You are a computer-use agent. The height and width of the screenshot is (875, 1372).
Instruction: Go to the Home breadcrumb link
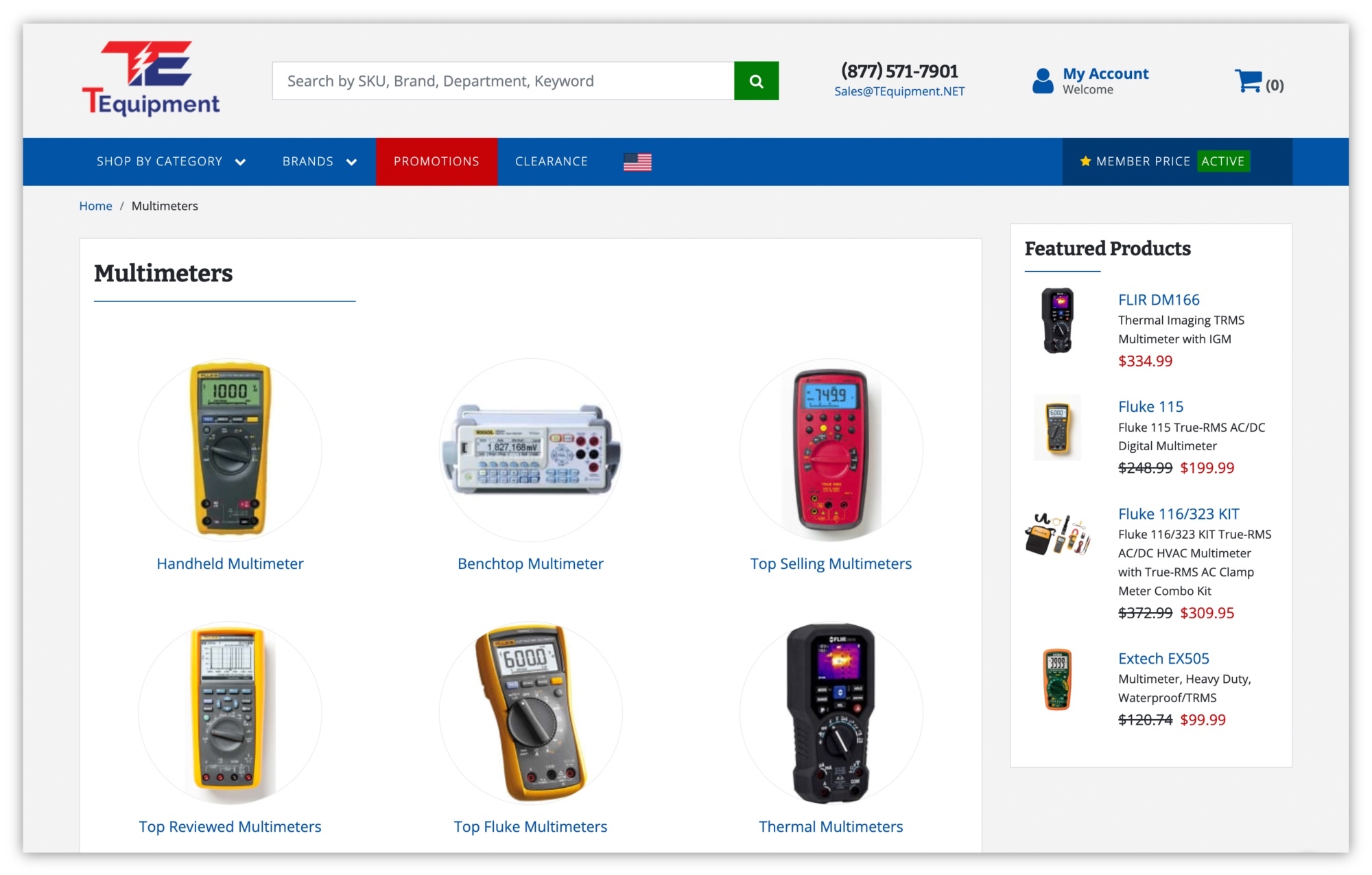click(x=95, y=206)
